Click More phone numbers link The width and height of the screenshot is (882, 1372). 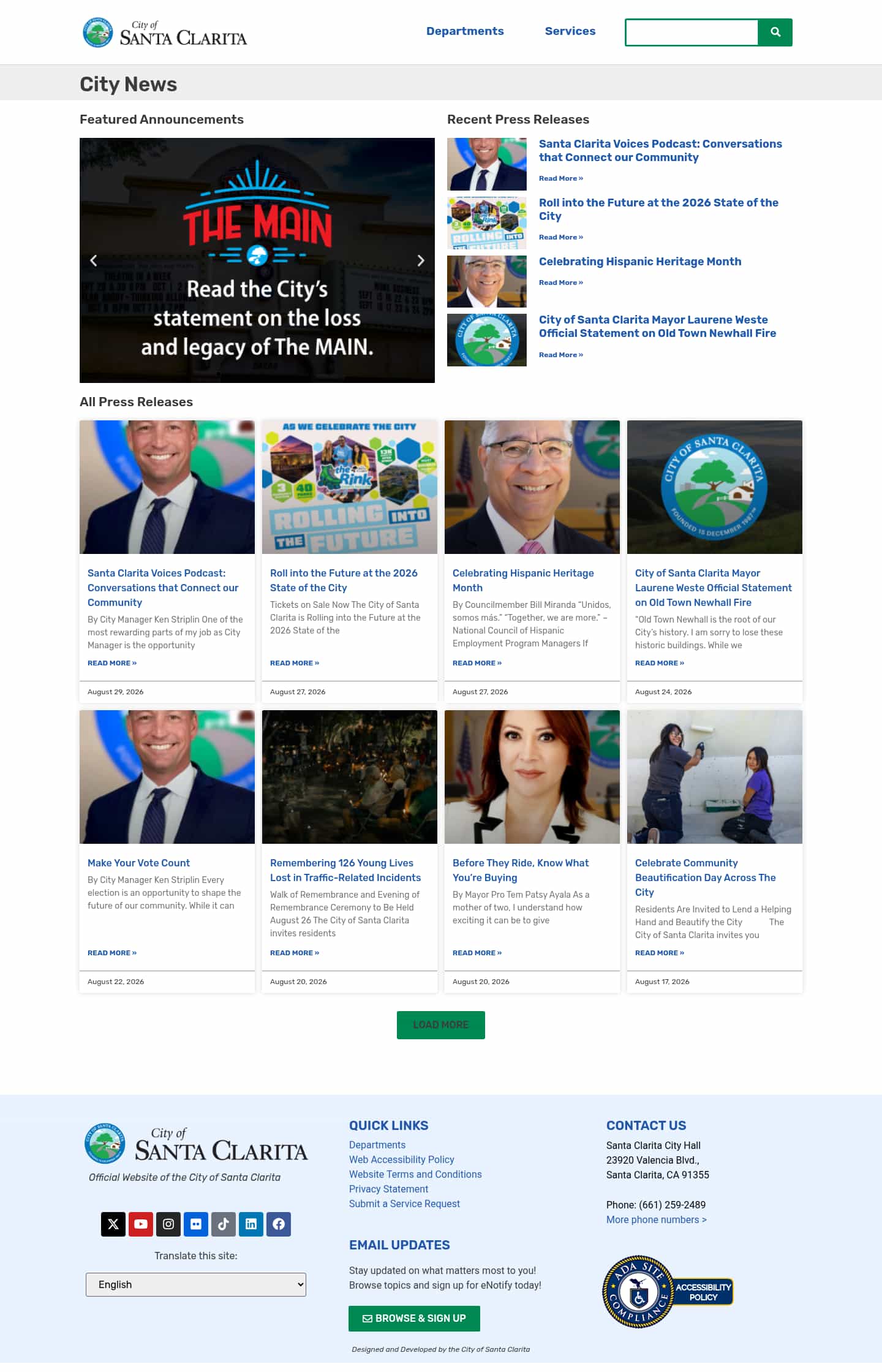click(657, 1219)
